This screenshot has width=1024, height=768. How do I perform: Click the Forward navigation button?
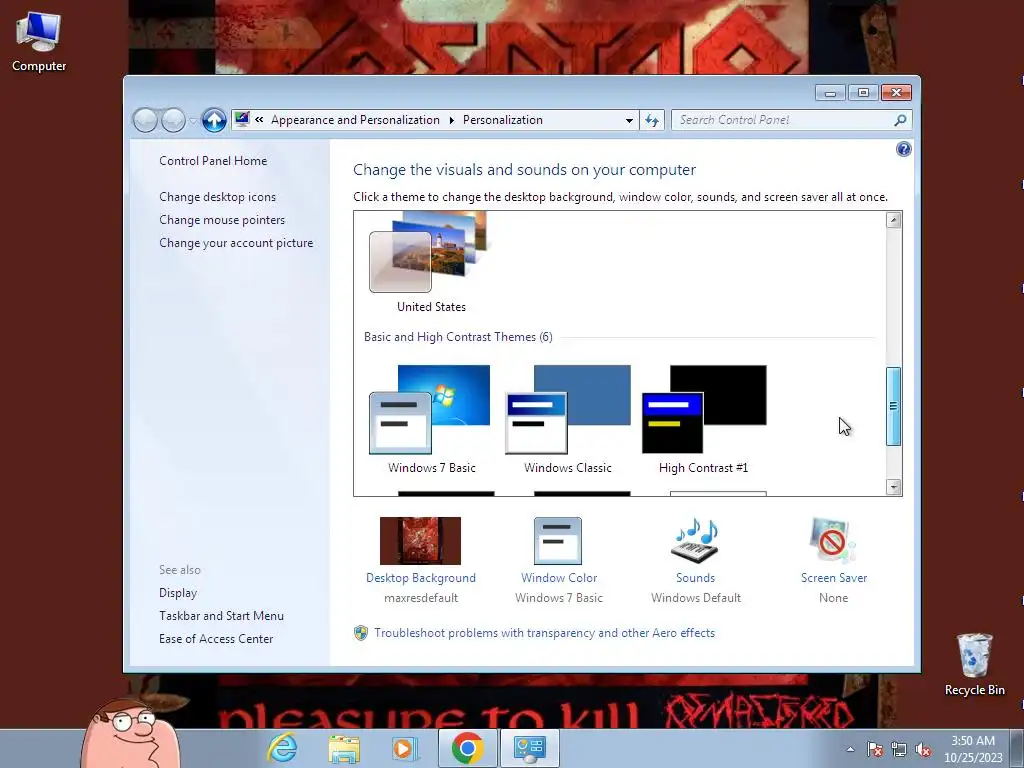pyautogui.click(x=173, y=120)
